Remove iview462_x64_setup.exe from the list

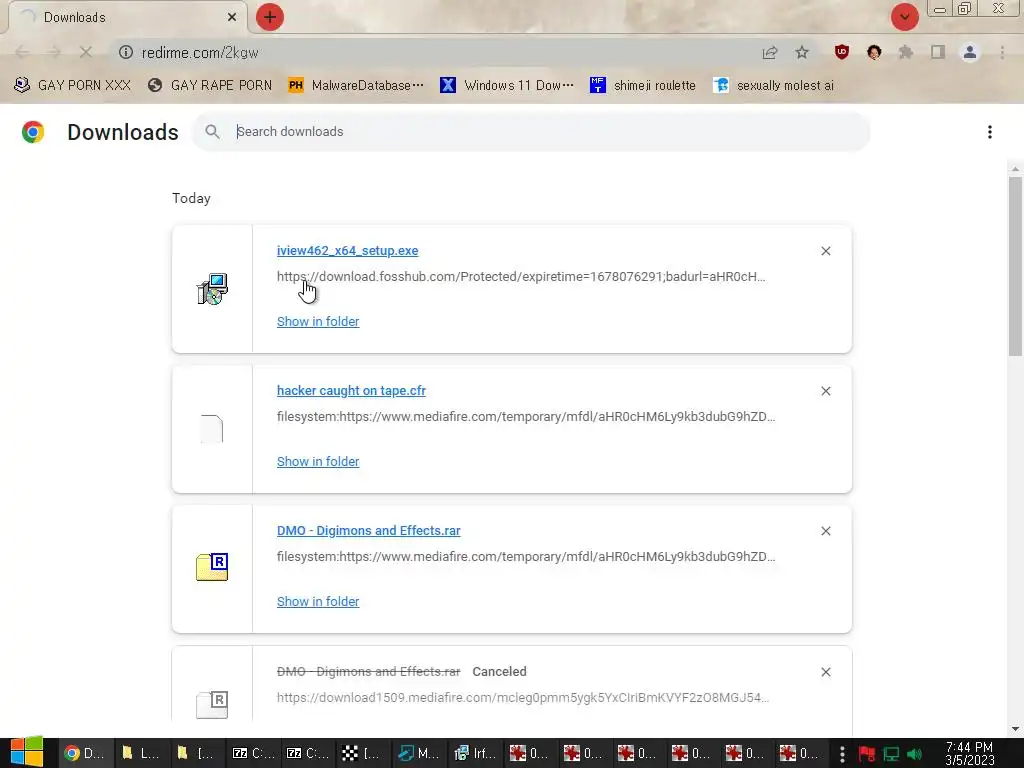pyautogui.click(x=825, y=251)
